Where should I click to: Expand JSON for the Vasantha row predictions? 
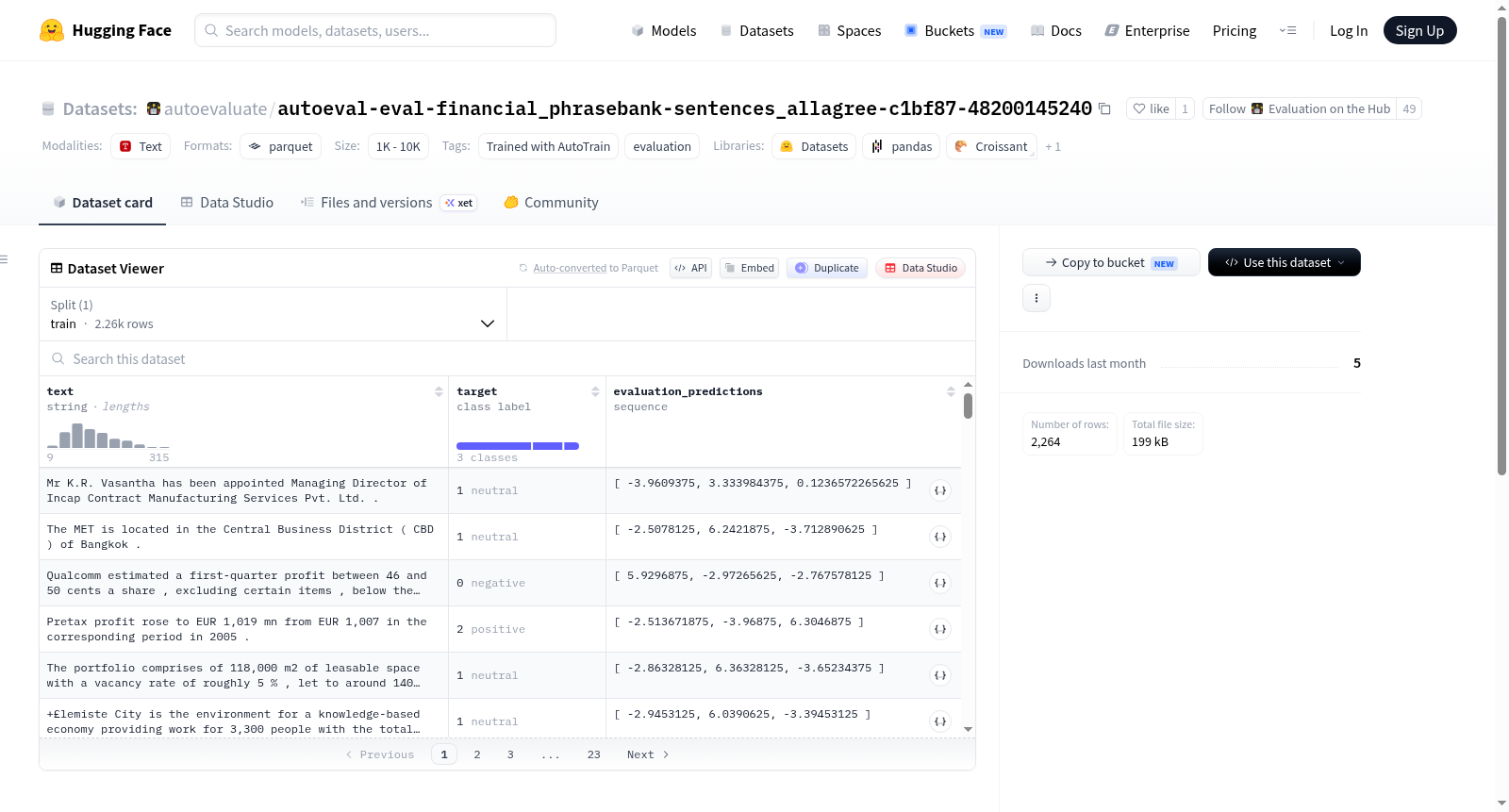(940, 490)
